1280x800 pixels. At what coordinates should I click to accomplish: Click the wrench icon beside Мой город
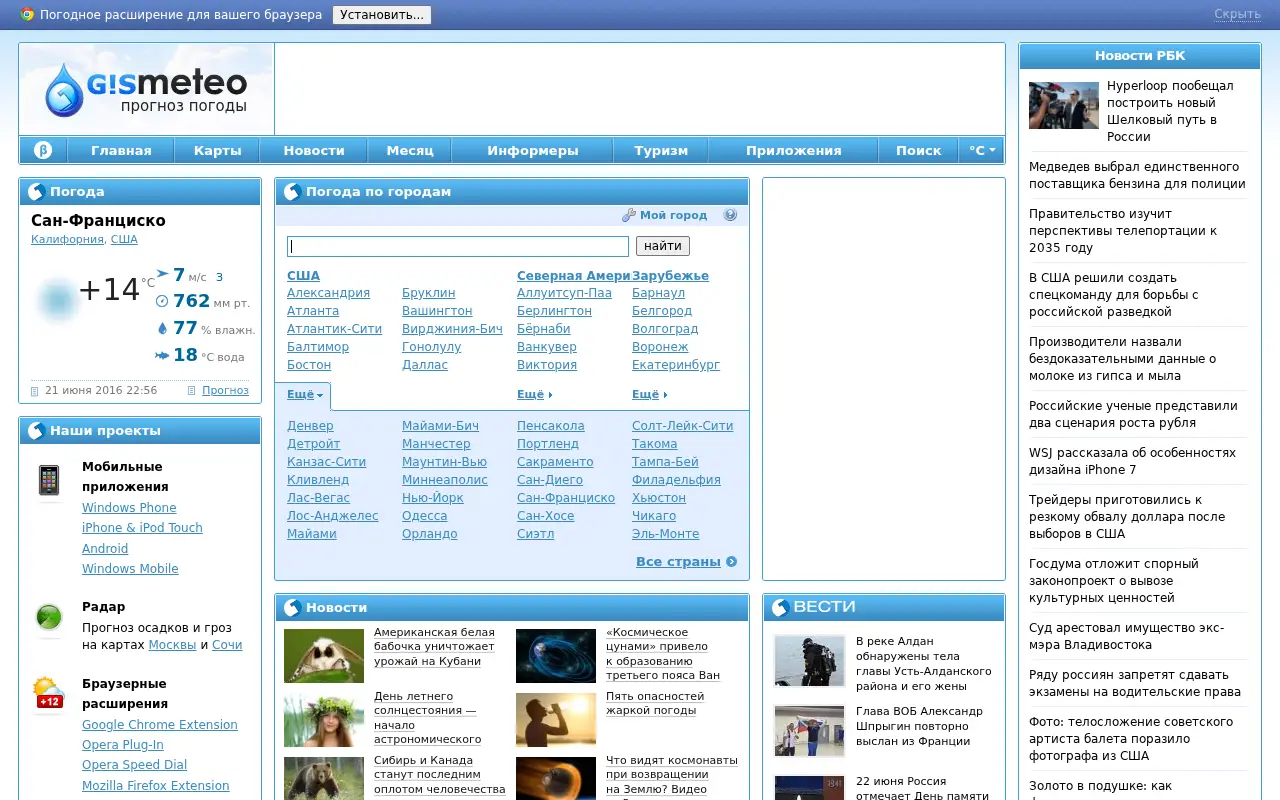point(629,215)
